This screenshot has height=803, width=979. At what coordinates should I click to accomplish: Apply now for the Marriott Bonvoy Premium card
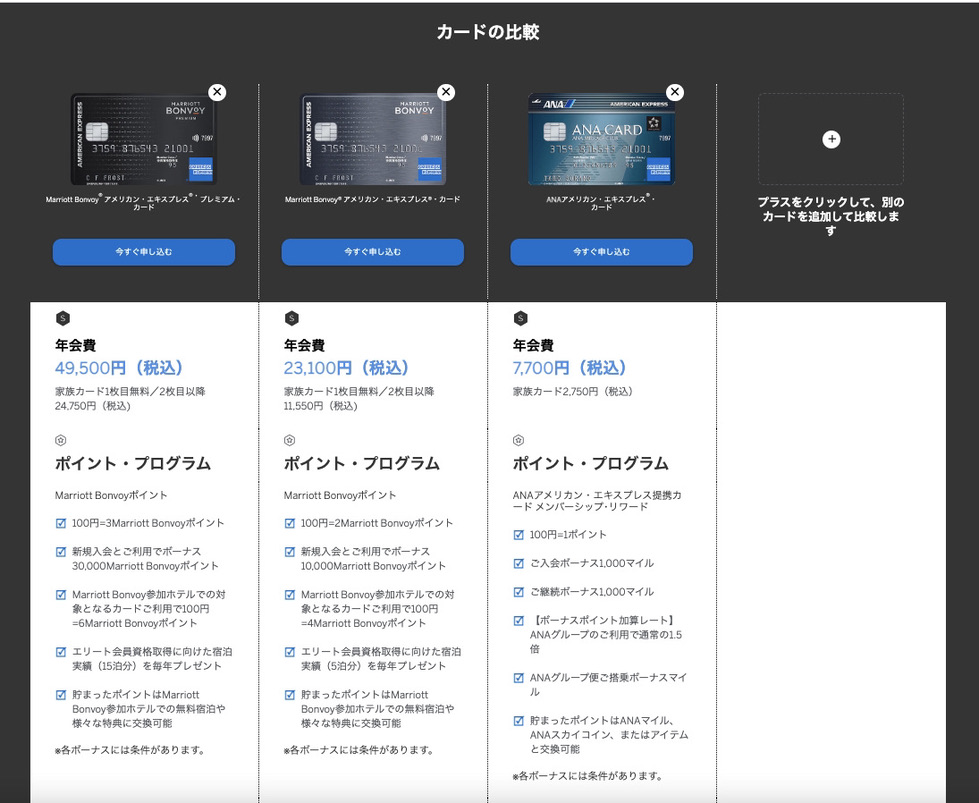[144, 252]
